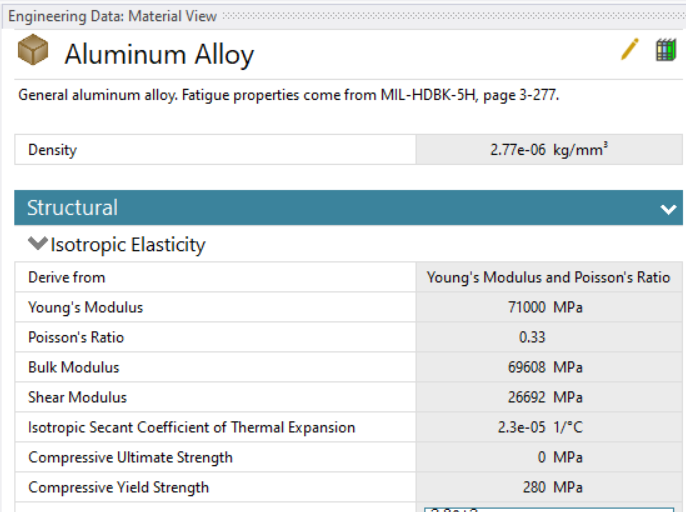Select the Compressive Ultimate Strength 0 MPa value
This screenshot has width=686, height=512.
pyautogui.click(x=548, y=457)
